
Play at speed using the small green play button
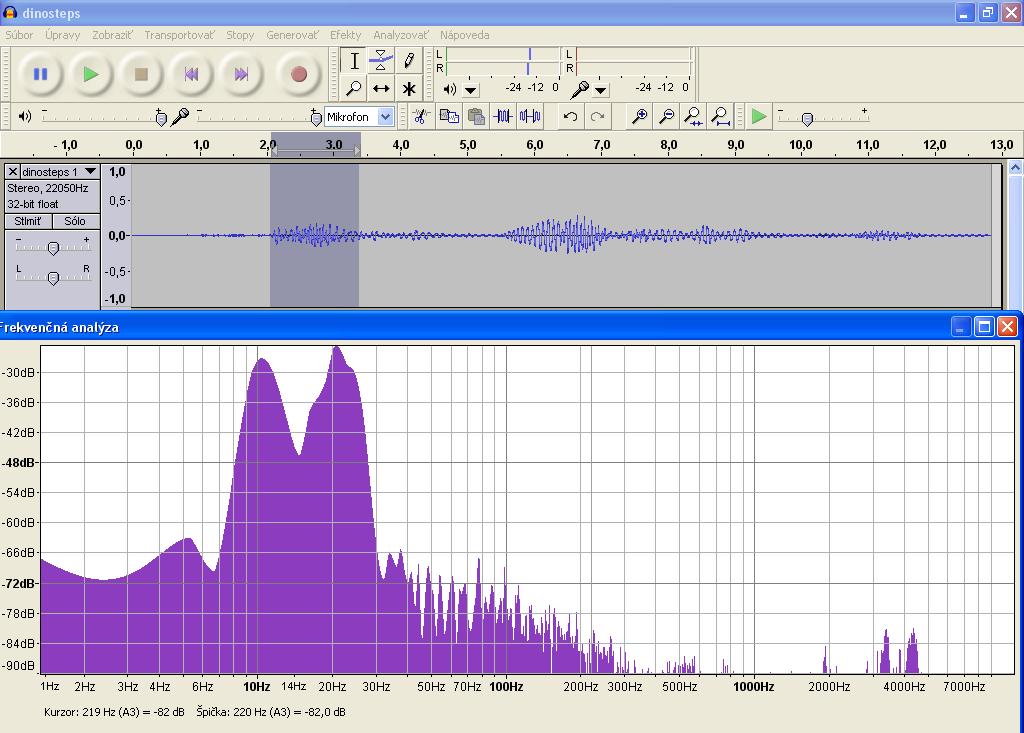coord(759,117)
